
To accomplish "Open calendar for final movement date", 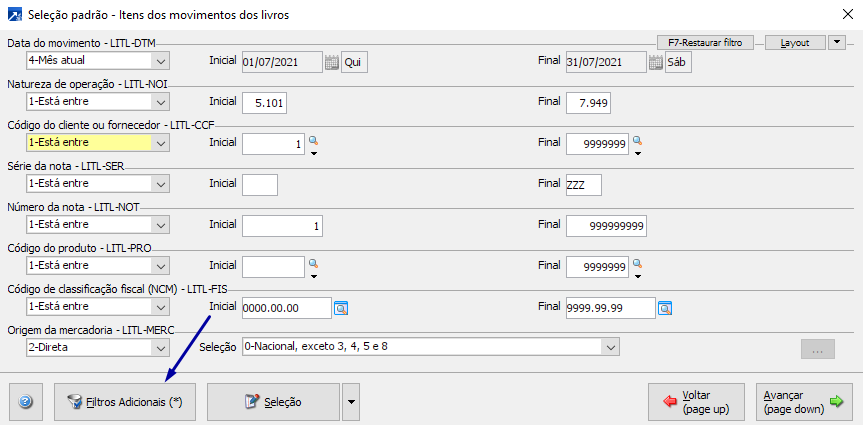I will [656, 62].
